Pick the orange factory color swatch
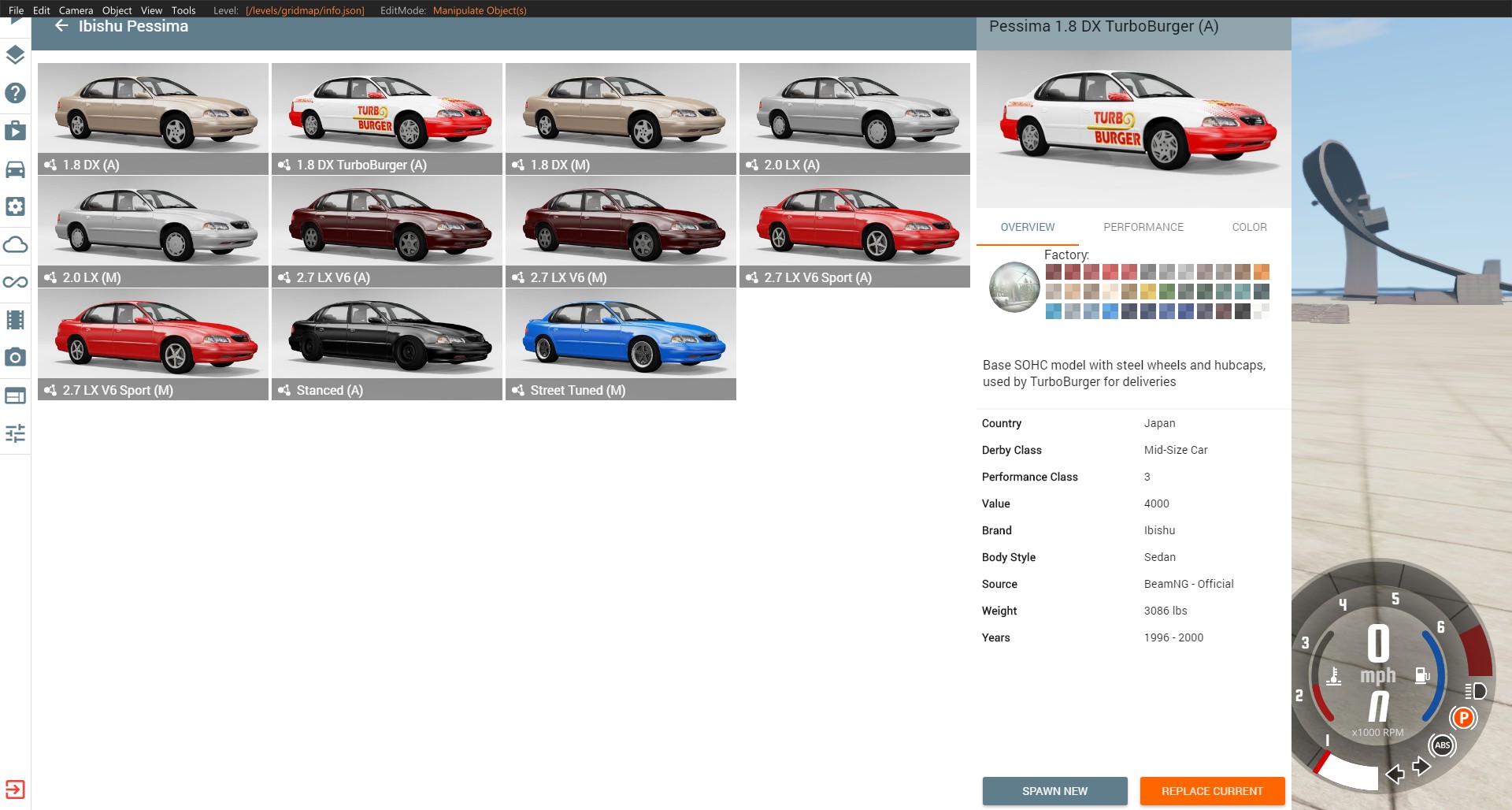Image resolution: width=1512 pixels, height=810 pixels. click(x=1262, y=272)
